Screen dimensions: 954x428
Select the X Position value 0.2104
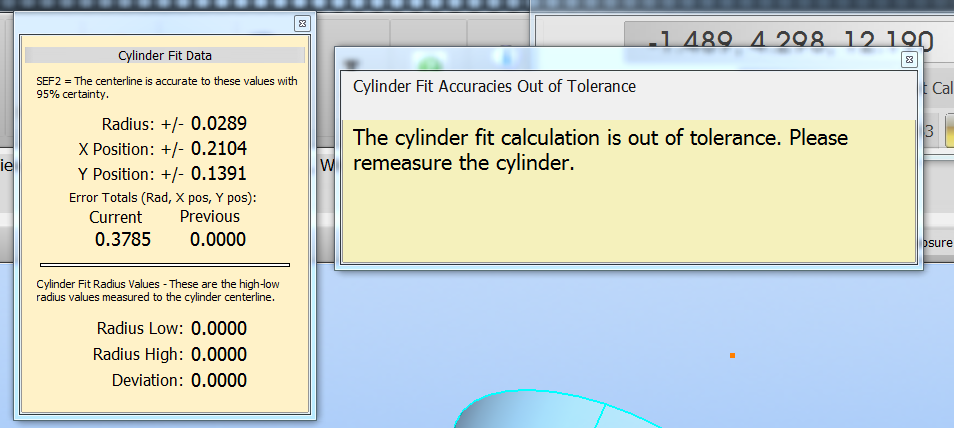coord(219,149)
